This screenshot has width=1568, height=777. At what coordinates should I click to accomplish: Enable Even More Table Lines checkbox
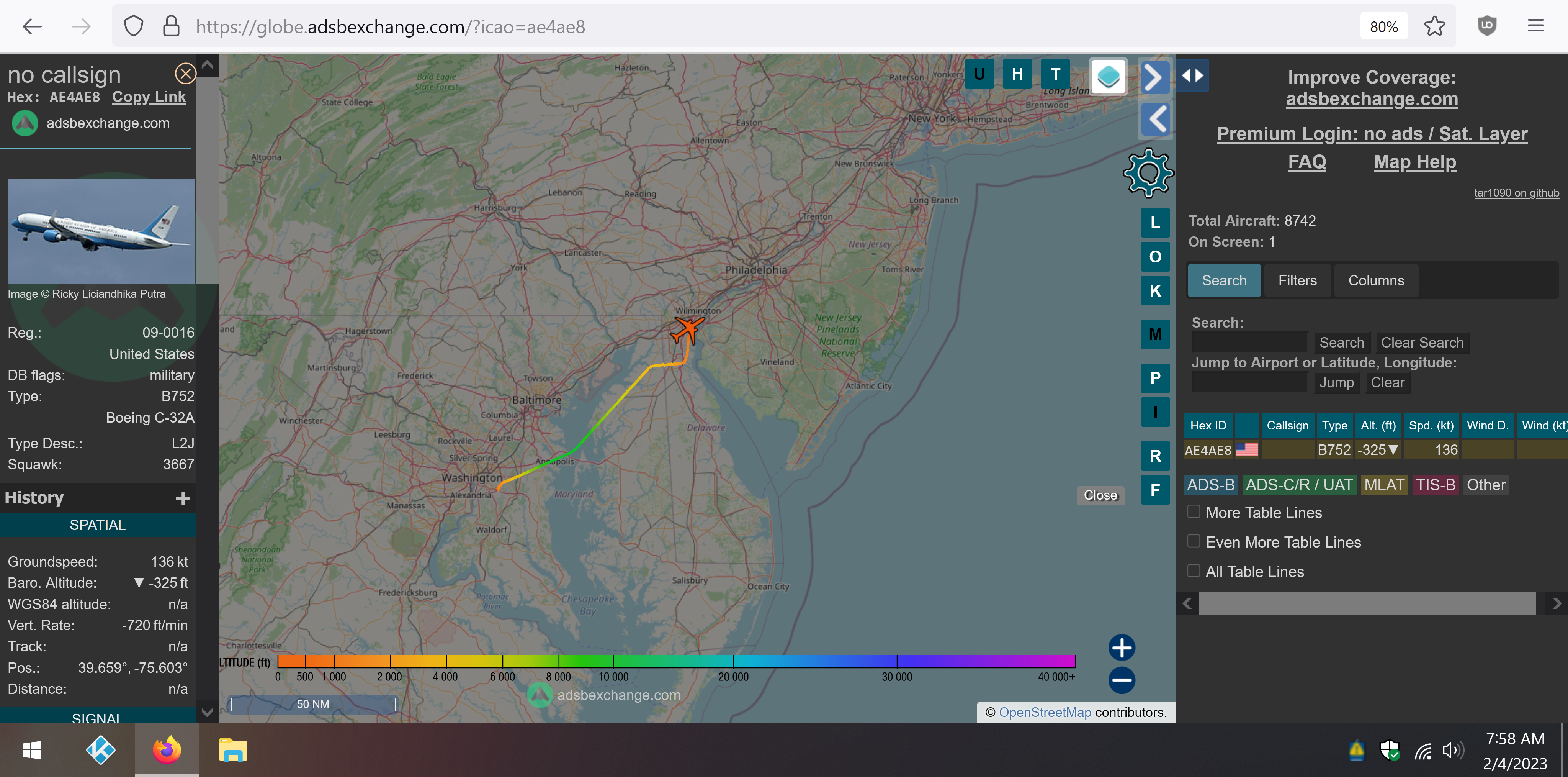tap(1193, 541)
